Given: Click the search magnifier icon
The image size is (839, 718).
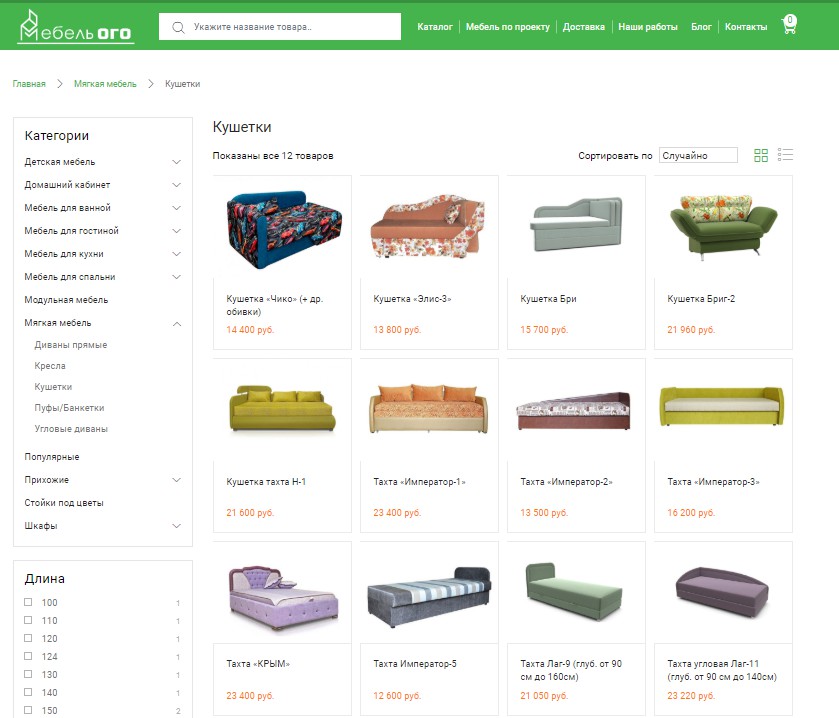Looking at the screenshot, I should pyautogui.click(x=179, y=27).
